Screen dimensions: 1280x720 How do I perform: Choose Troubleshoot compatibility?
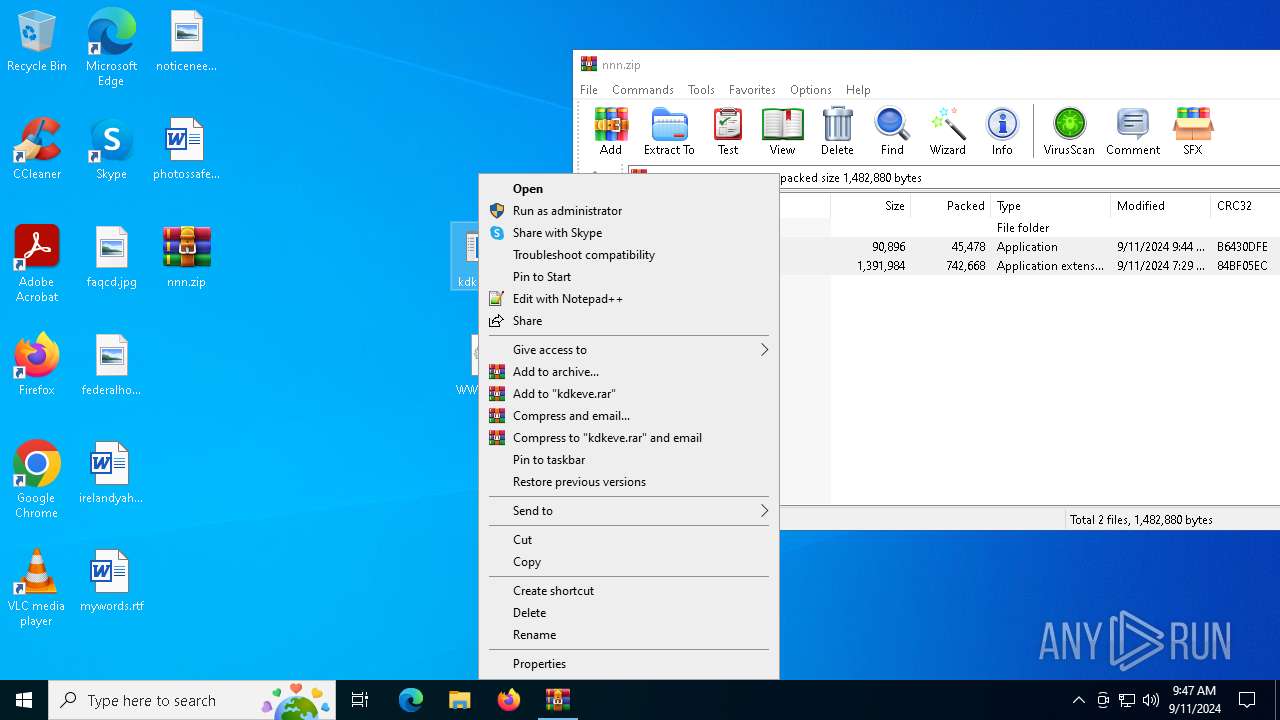pos(629,255)
